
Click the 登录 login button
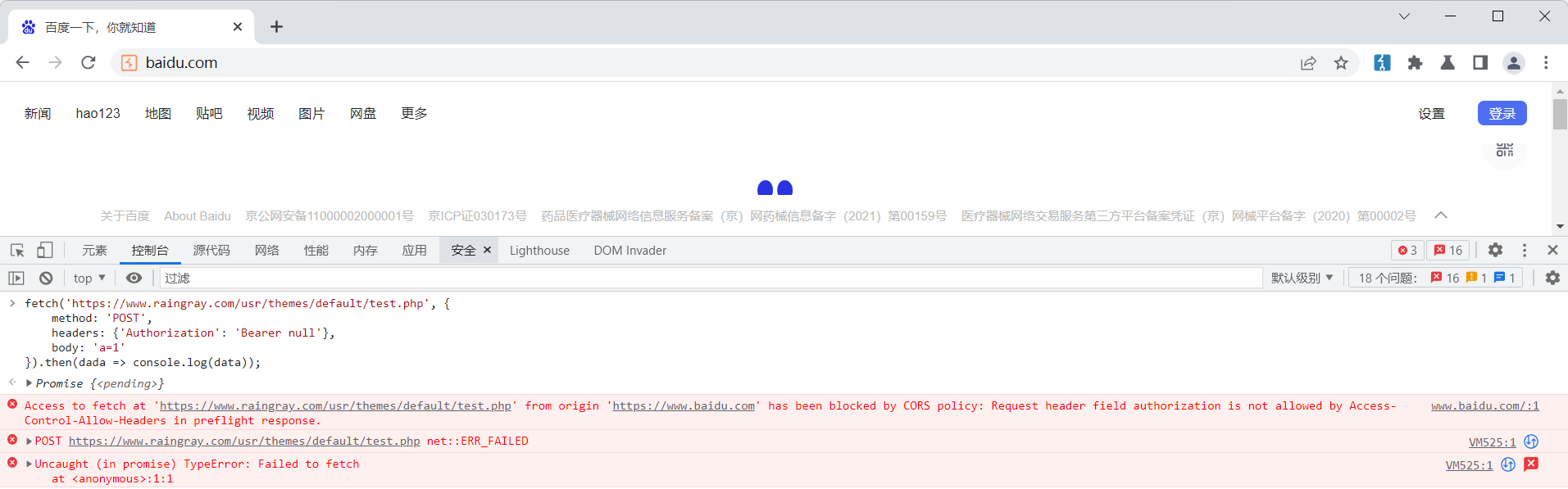coord(1502,113)
